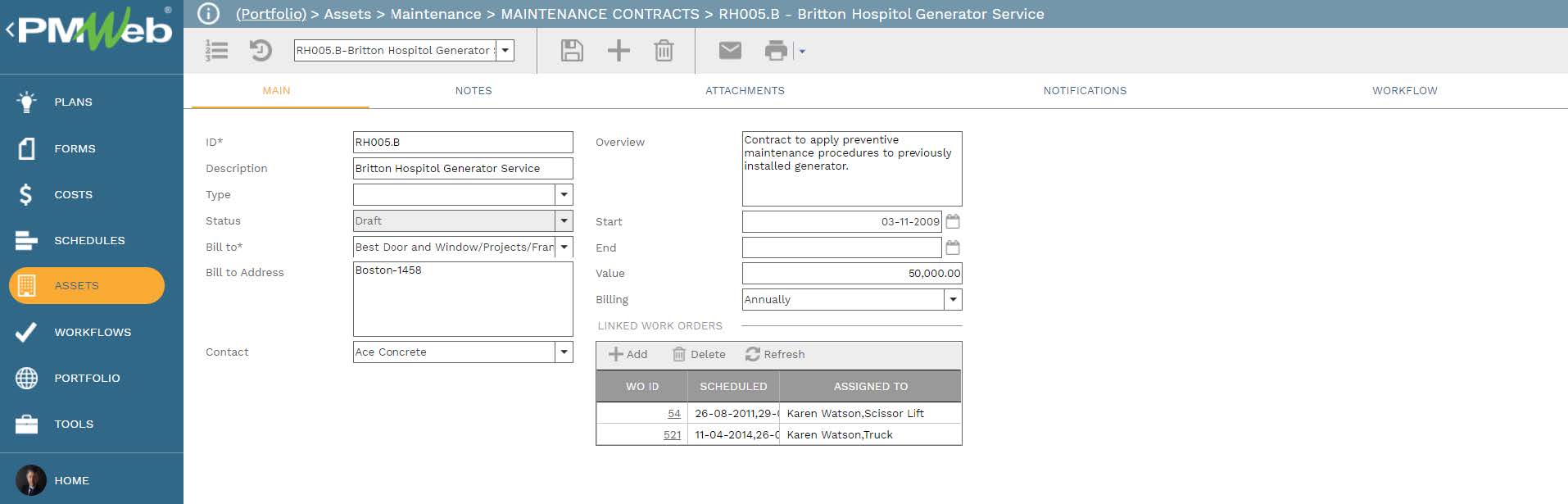Sort by Scheduled column header

733,386
